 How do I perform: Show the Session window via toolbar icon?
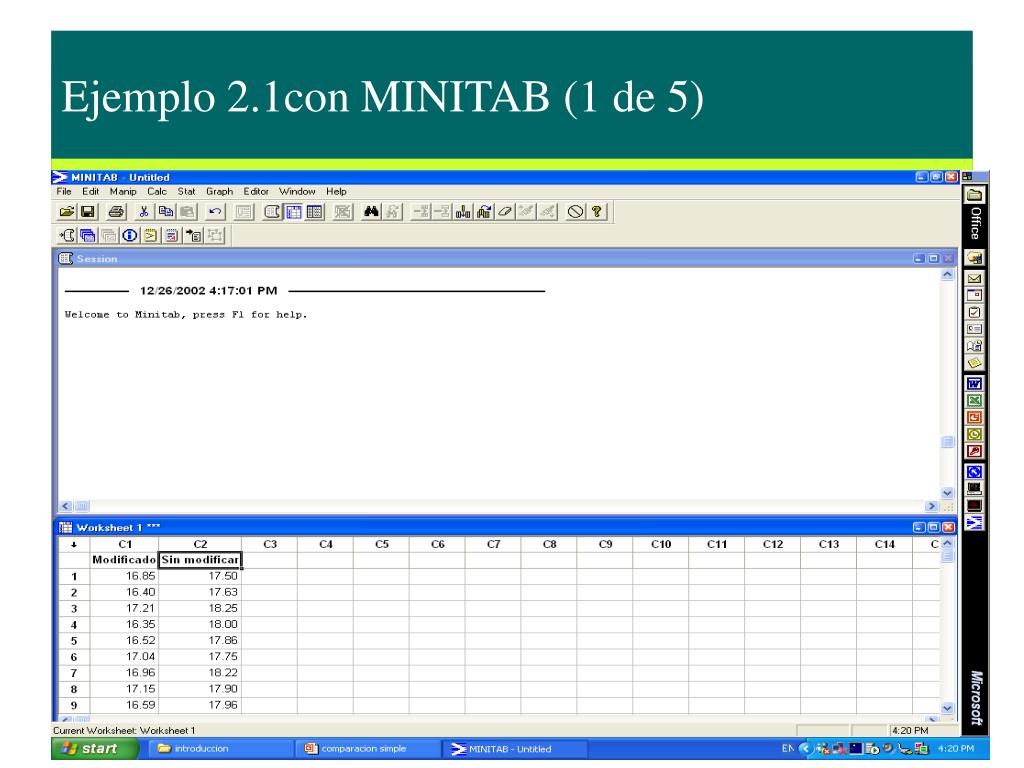click(x=272, y=212)
